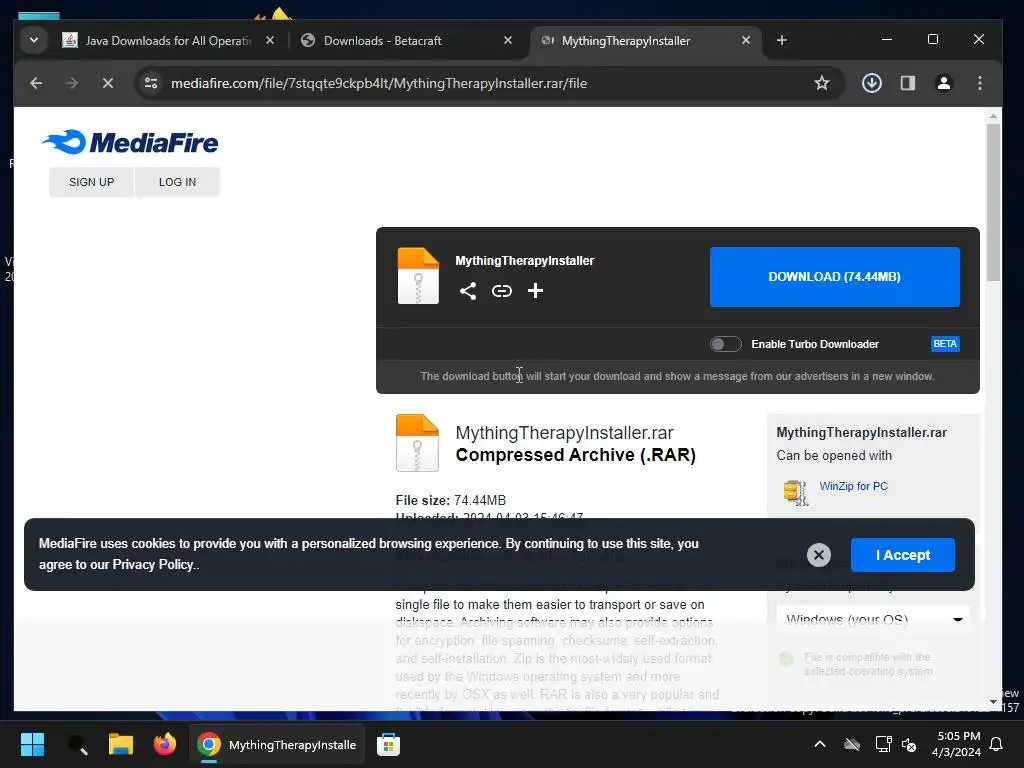Click scrollbar down arrow
The width and height of the screenshot is (1024, 768).
pyautogui.click(x=993, y=702)
